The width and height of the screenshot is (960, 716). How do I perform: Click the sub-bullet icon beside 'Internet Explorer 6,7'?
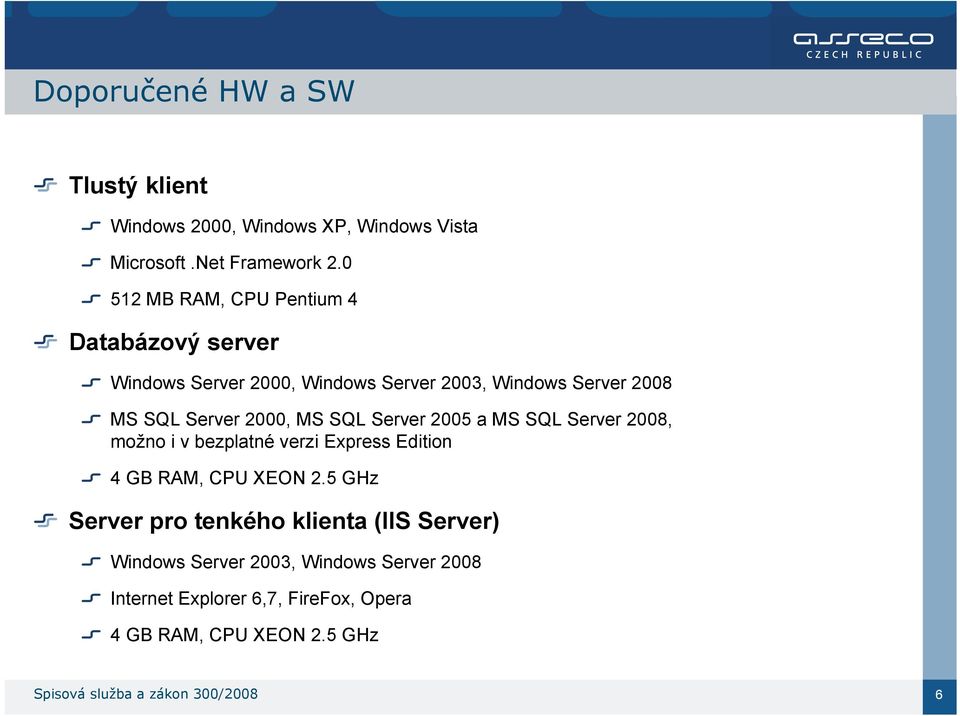coord(91,598)
